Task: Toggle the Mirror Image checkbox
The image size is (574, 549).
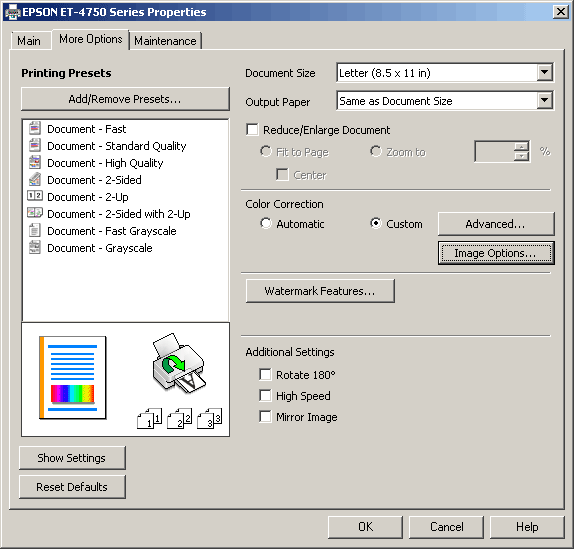Action: [265, 417]
